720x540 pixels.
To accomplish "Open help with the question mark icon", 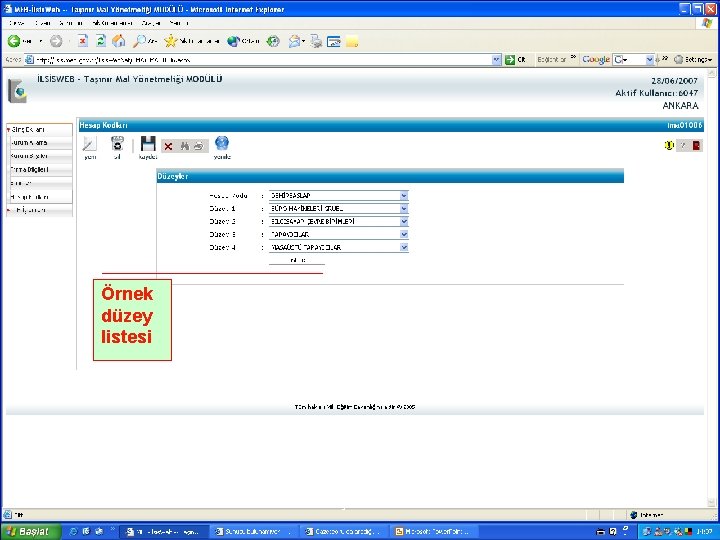I will click(x=683, y=146).
